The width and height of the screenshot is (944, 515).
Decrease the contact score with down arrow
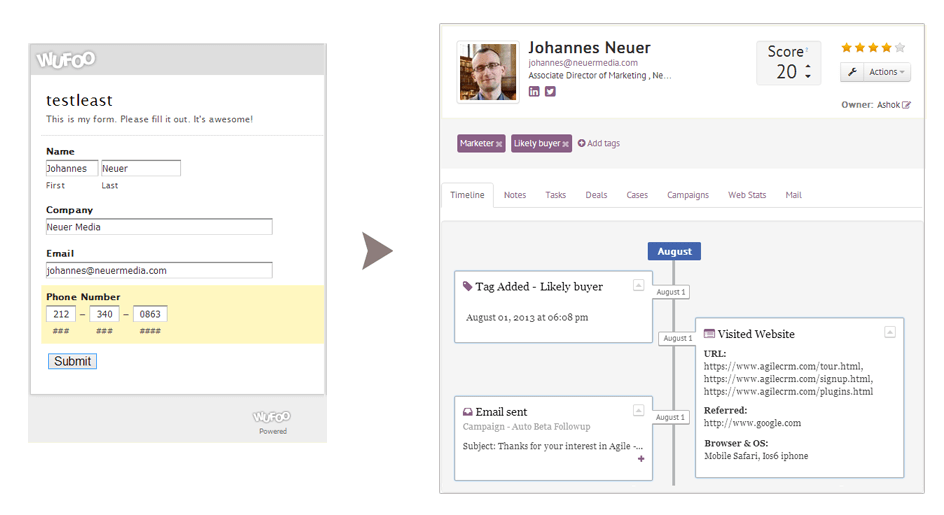808,76
